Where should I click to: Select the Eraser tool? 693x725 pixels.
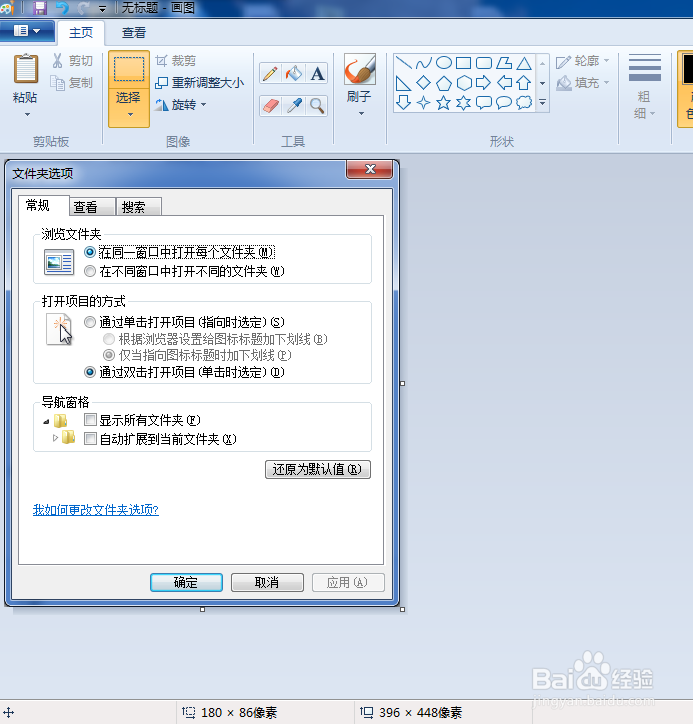(x=270, y=105)
